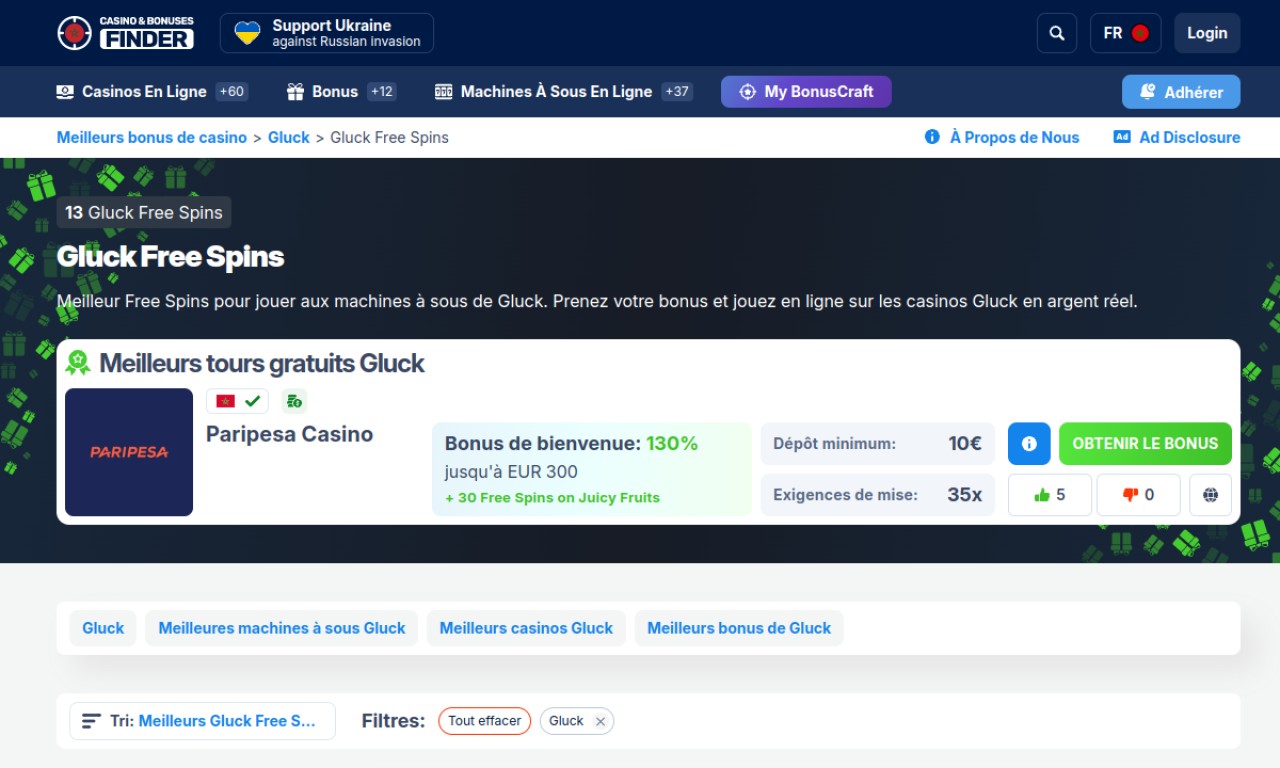The width and height of the screenshot is (1280, 768).
Task: Click the Paripesa casino logo thumbnail
Action: 129,452
